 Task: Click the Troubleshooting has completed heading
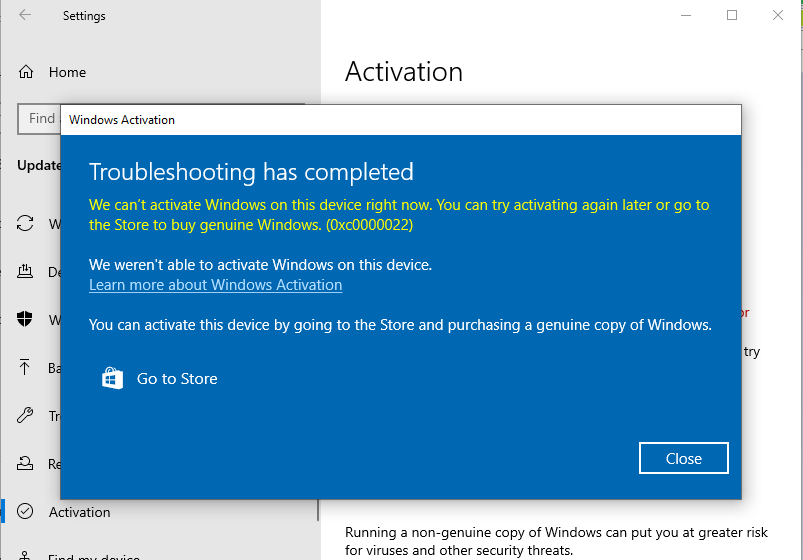point(251,172)
